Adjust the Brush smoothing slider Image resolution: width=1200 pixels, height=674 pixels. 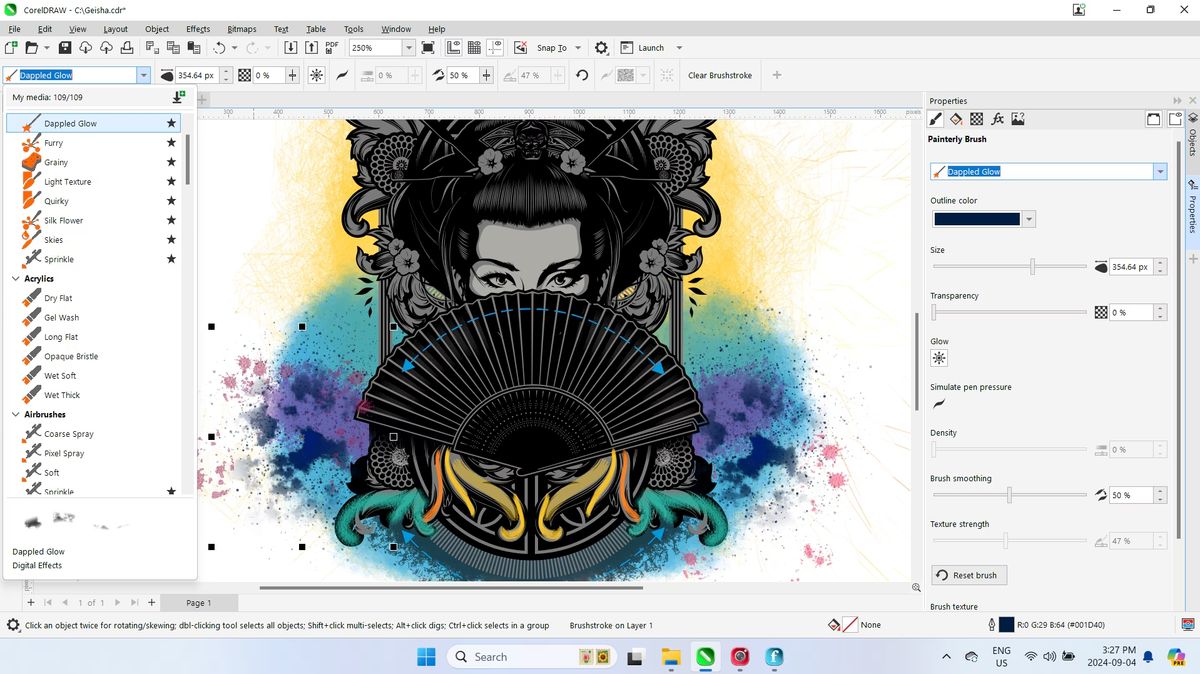[1009, 494]
